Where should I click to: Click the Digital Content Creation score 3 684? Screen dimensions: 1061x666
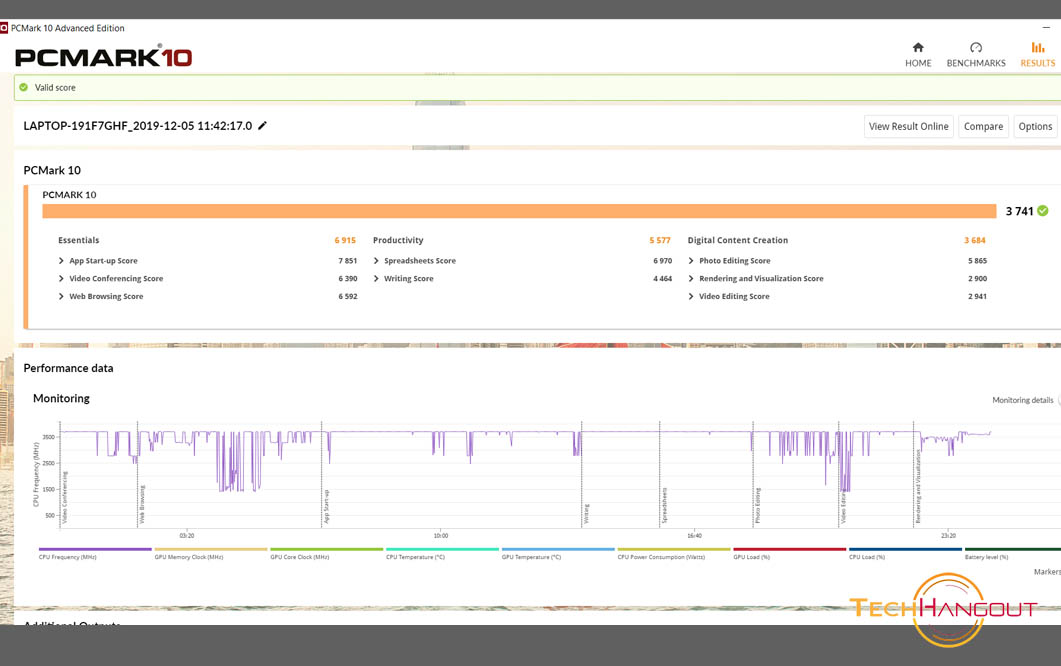975,240
